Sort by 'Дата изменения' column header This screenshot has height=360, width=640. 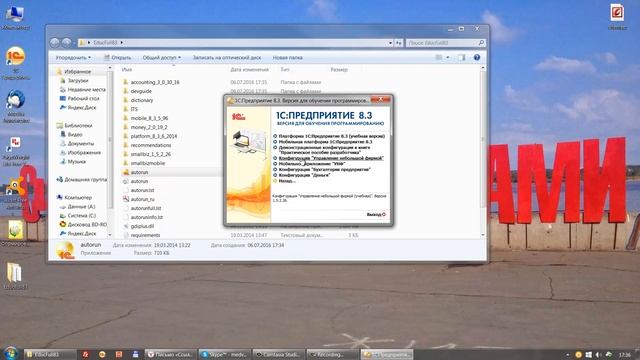click(x=249, y=70)
